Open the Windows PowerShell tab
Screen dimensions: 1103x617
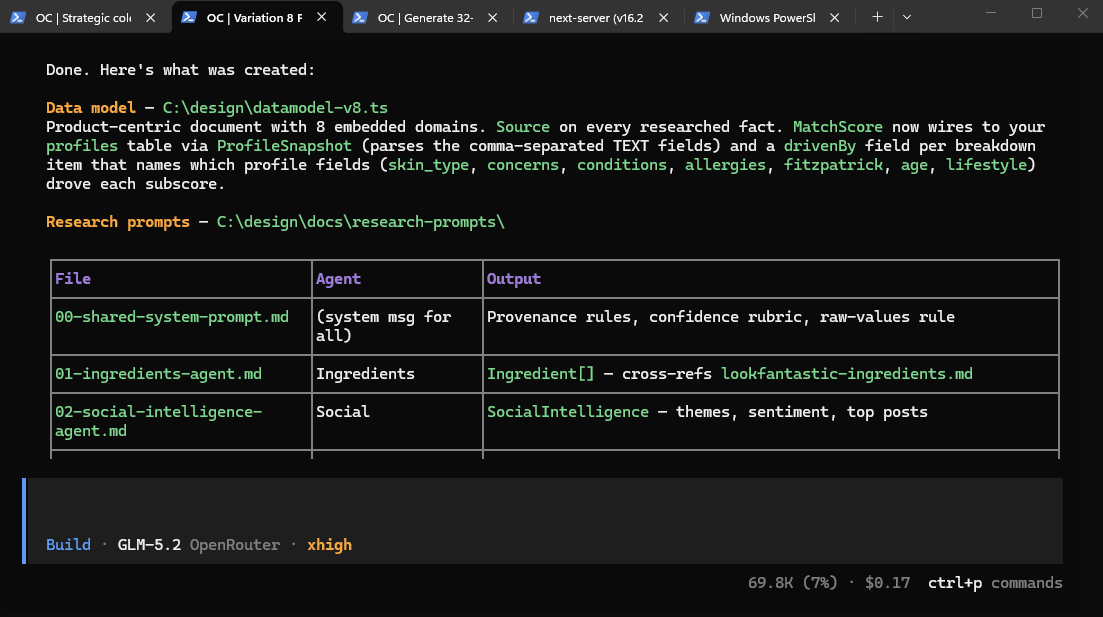pos(767,18)
